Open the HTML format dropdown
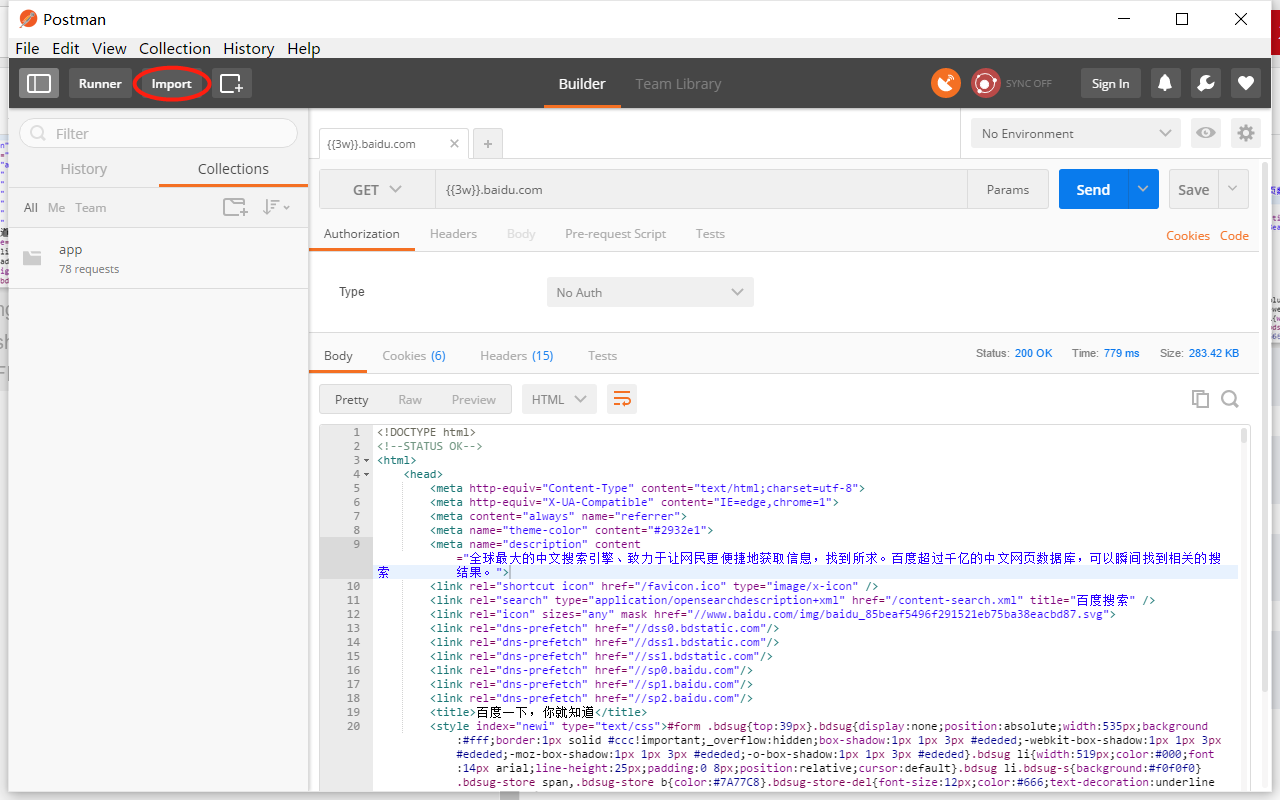Viewport: 1280px width, 800px height. coord(559,399)
